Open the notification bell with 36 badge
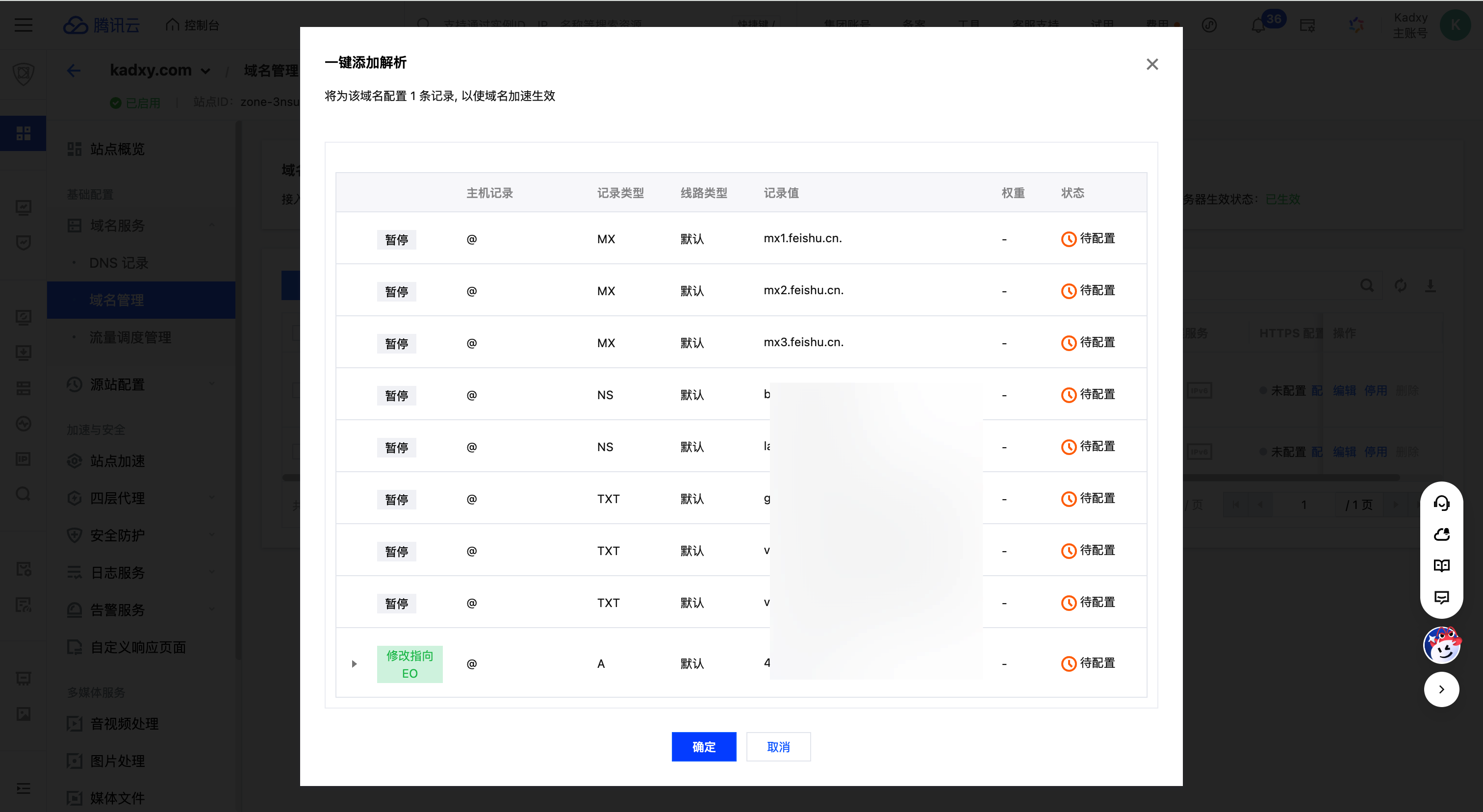The width and height of the screenshot is (1483, 812). click(1258, 25)
